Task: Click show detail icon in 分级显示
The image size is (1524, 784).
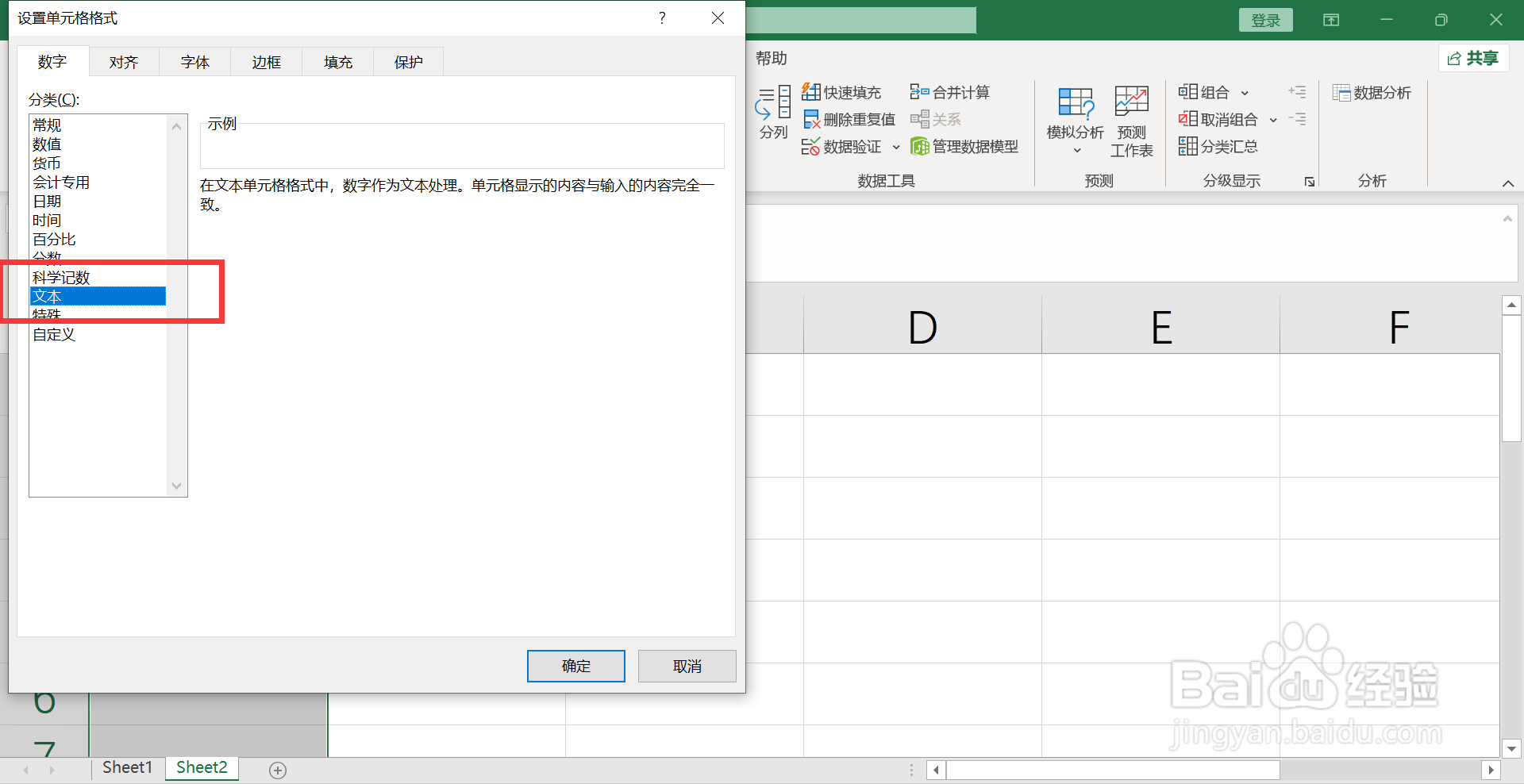Action: pyautogui.click(x=1298, y=92)
